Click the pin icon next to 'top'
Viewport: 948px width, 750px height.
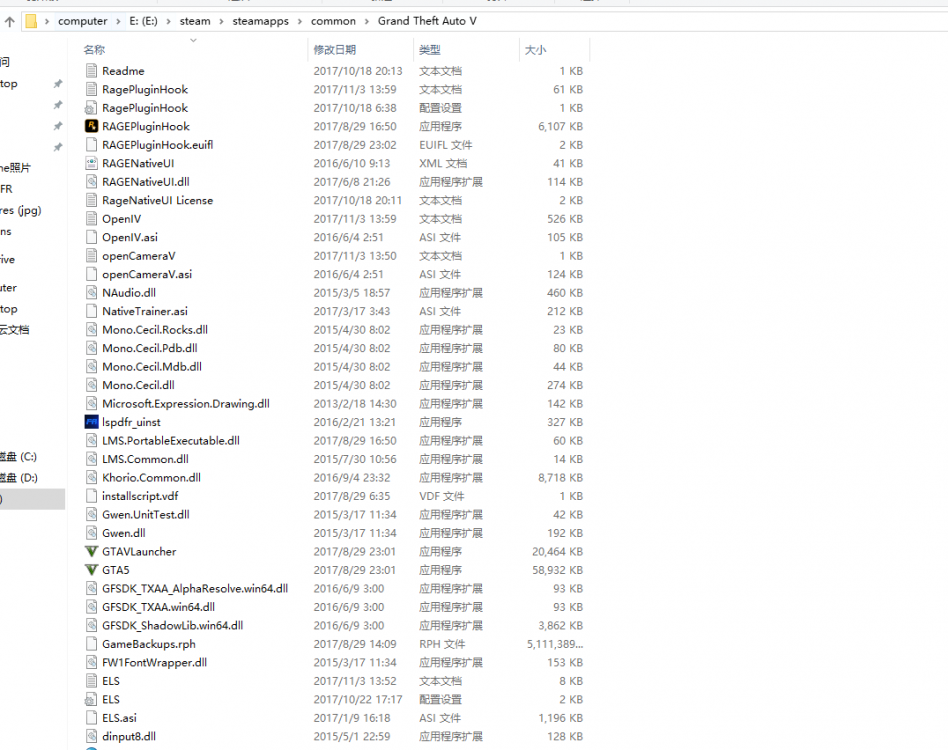57,83
